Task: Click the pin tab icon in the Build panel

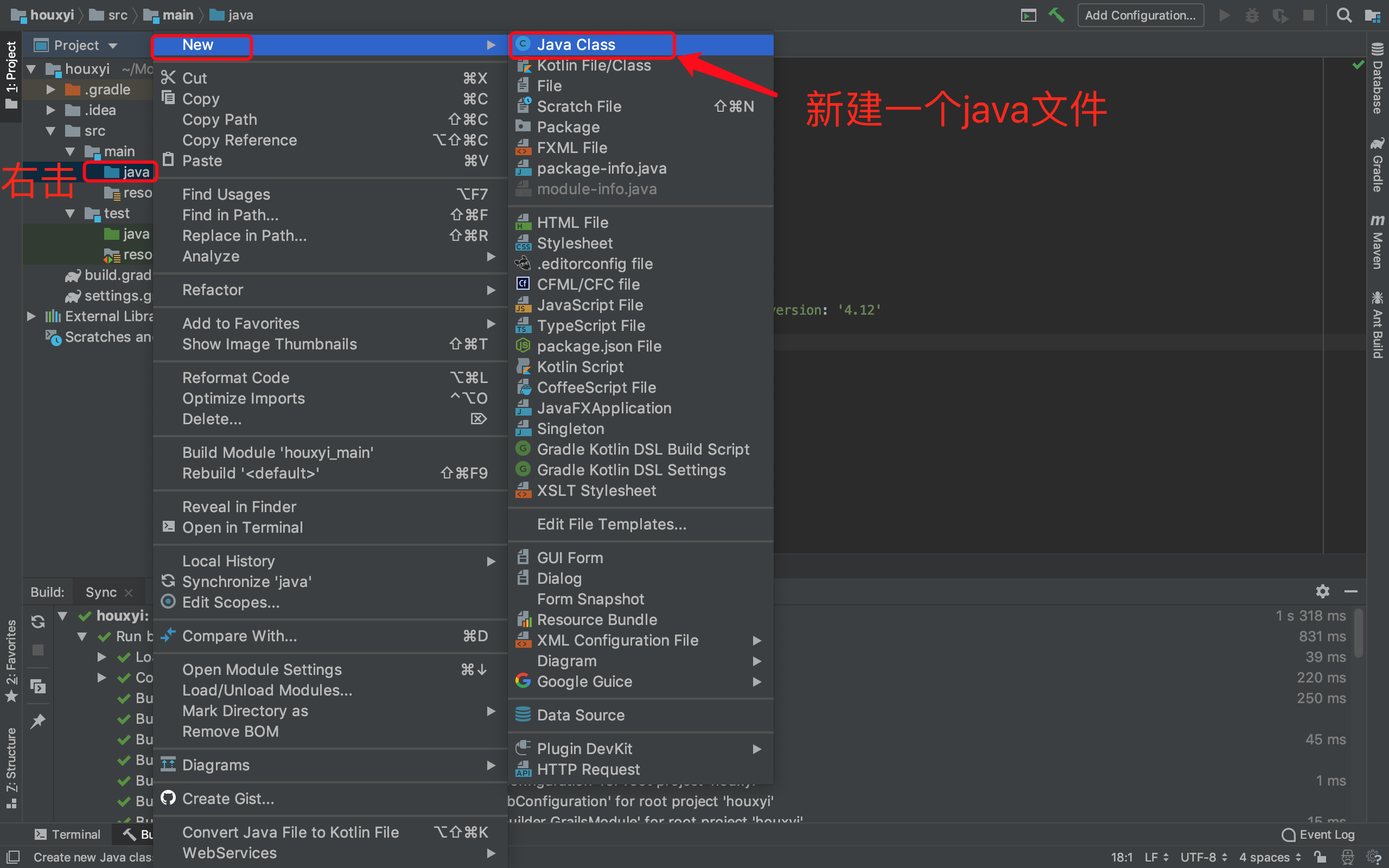Action: (x=38, y=721)
